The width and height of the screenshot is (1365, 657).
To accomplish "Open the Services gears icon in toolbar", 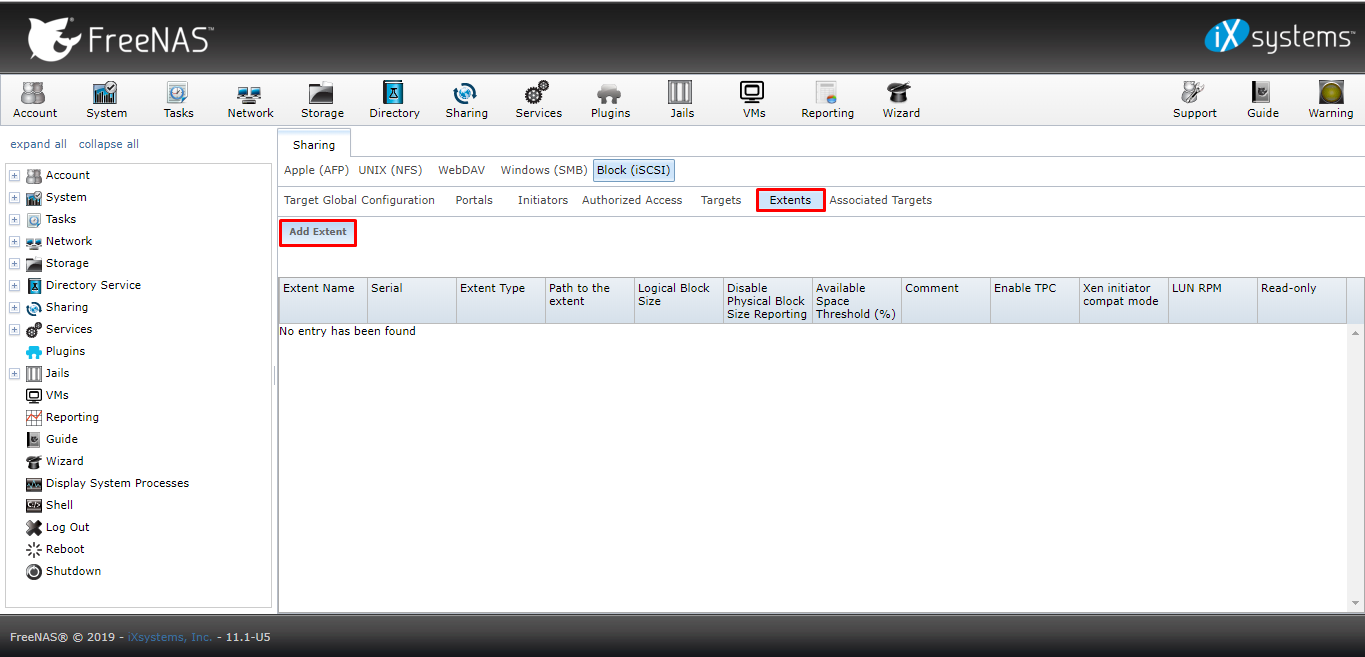I will [538, 100].
